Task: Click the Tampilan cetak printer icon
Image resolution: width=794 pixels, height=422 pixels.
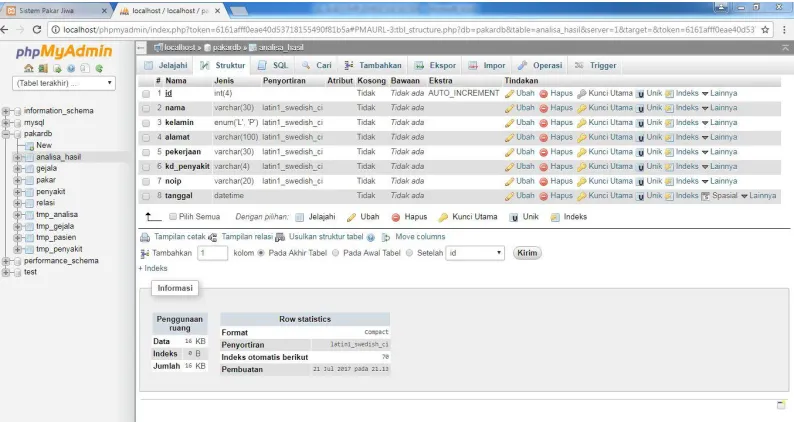Action: [145, 237]
